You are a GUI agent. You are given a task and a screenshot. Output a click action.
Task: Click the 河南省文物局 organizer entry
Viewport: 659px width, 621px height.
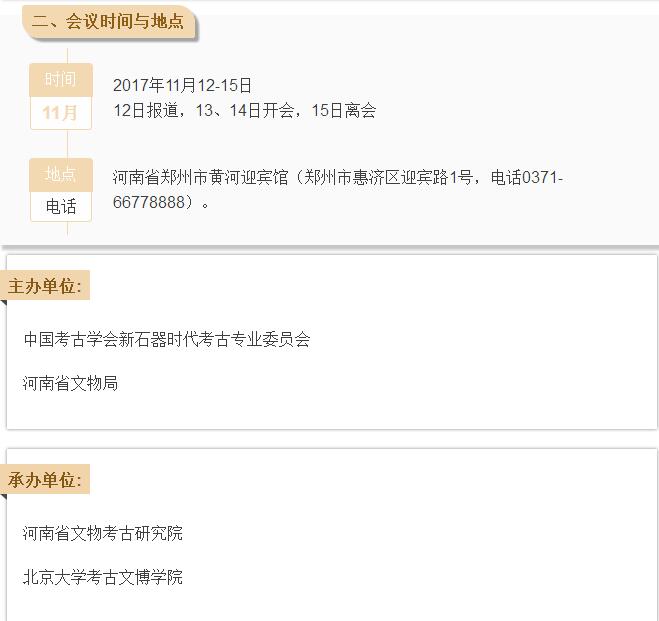pyautogui.click(x=71, y=383)
